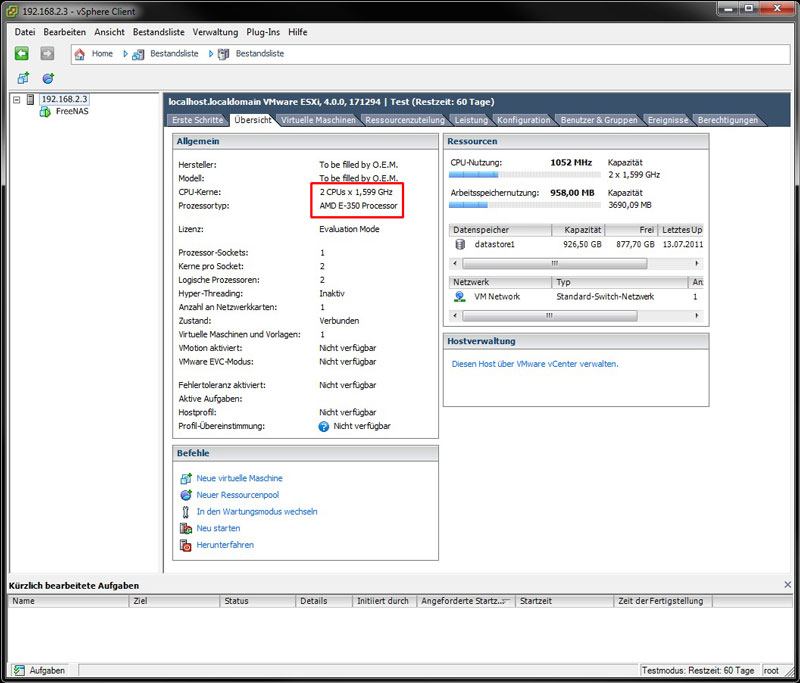Click the gray forward navigation arrow
The width and height of the screenshot is (800, 683).
click(x=47, y=54)
